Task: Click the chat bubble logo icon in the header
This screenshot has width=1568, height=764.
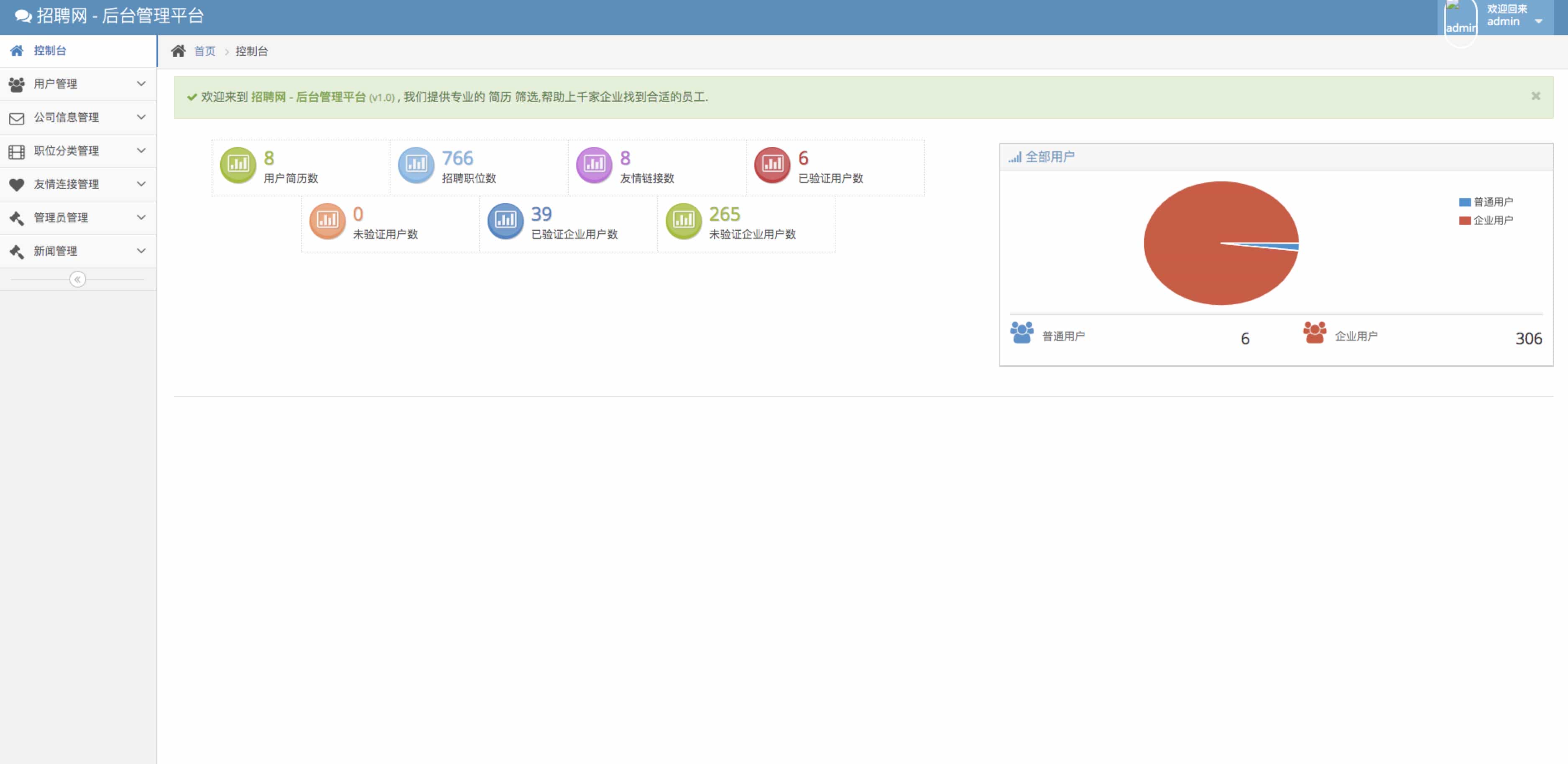Action: coord(23,16)
